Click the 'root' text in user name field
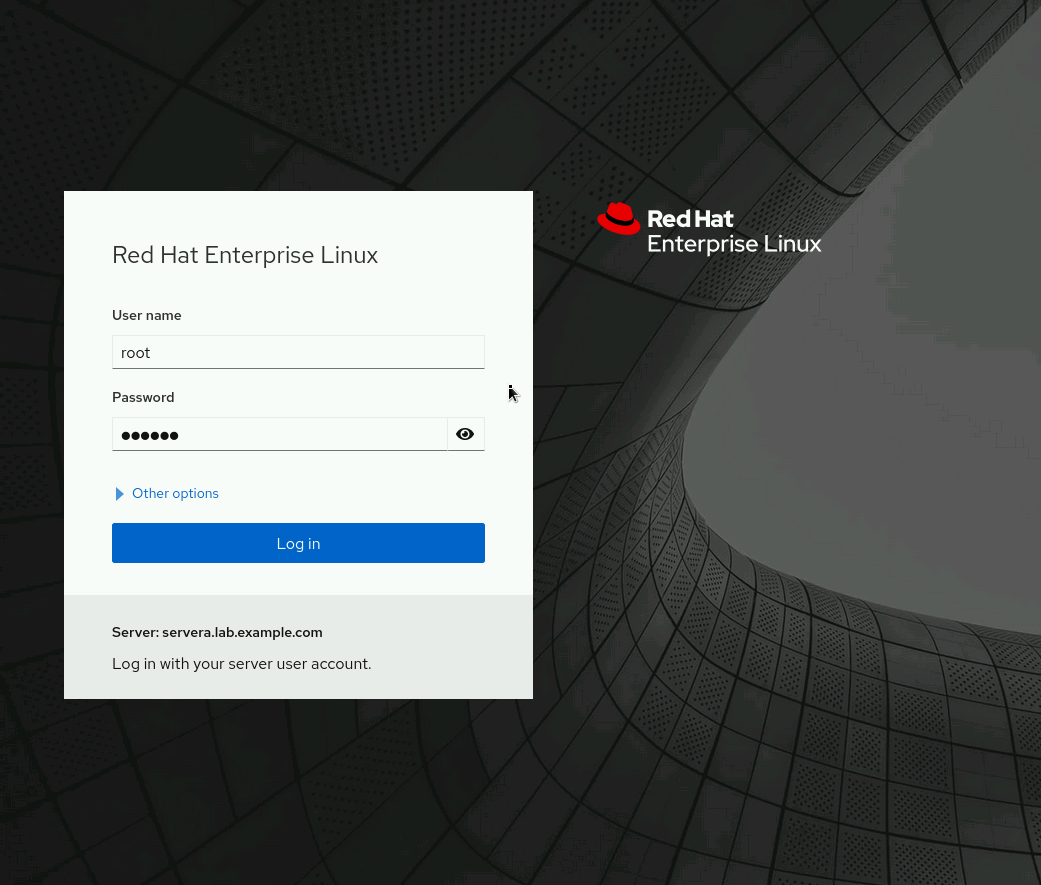The height and width of the screenshot is (885, 1041). pos(135,353)
